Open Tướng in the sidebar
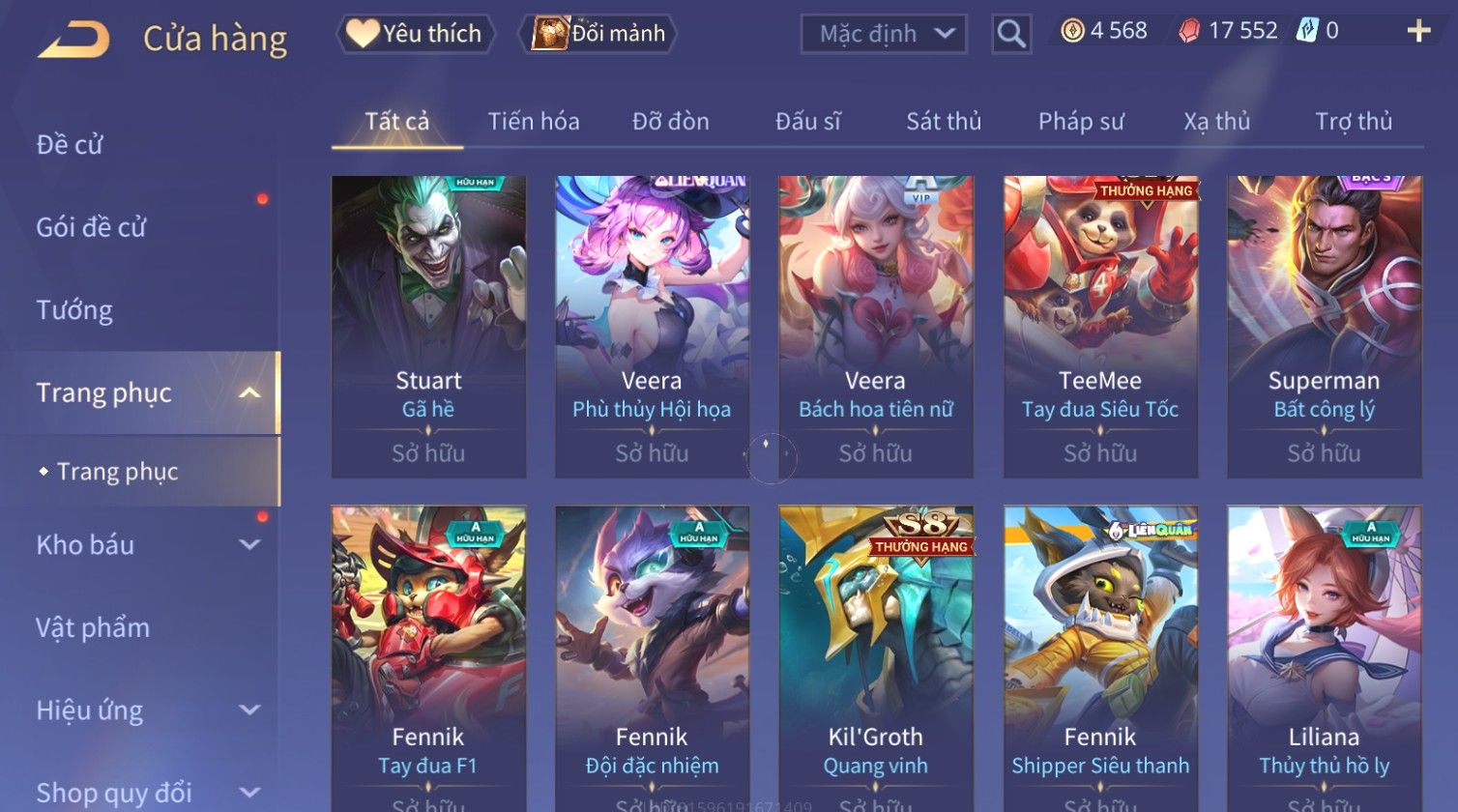The height and width of the screenshot is (812, 1458). click(x=74, y=310)
